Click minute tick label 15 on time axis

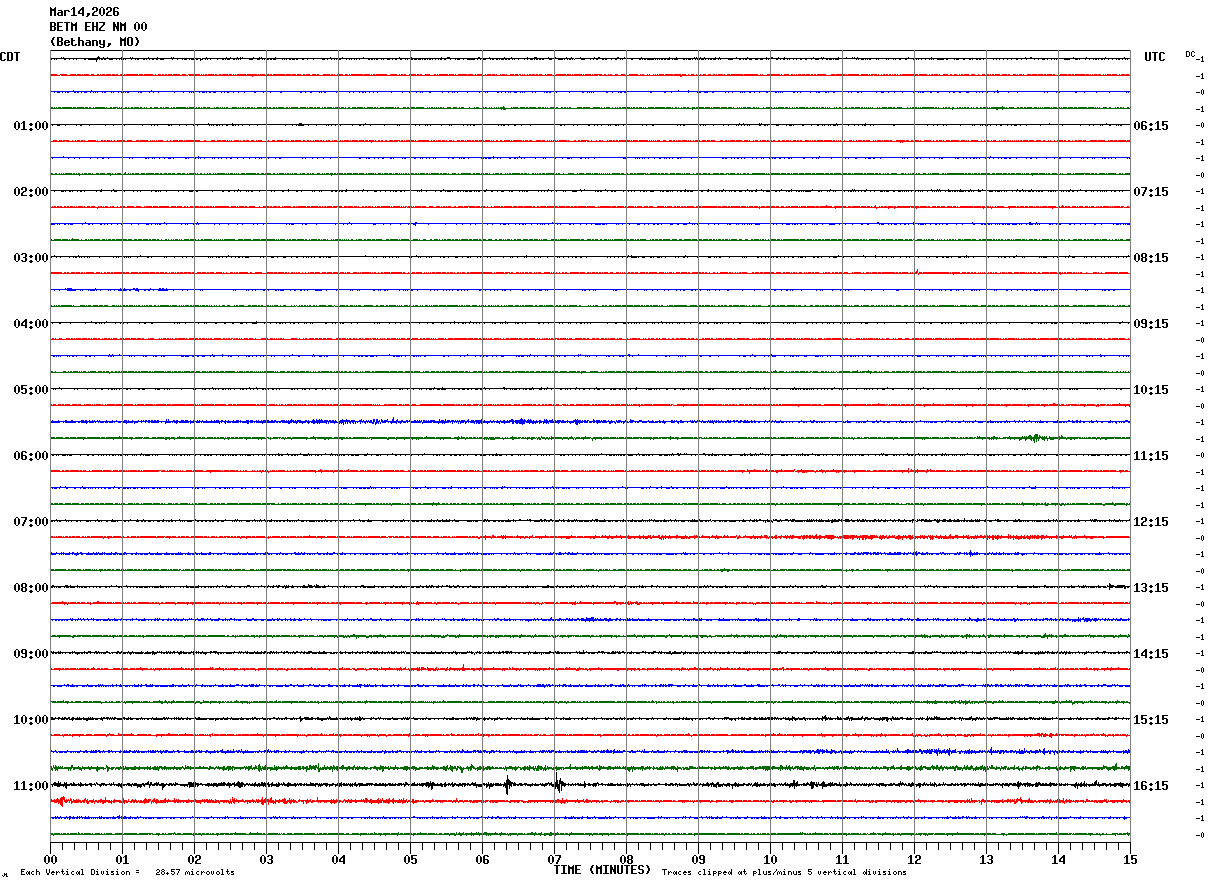pyautogui.click(x=1130, y=859)
